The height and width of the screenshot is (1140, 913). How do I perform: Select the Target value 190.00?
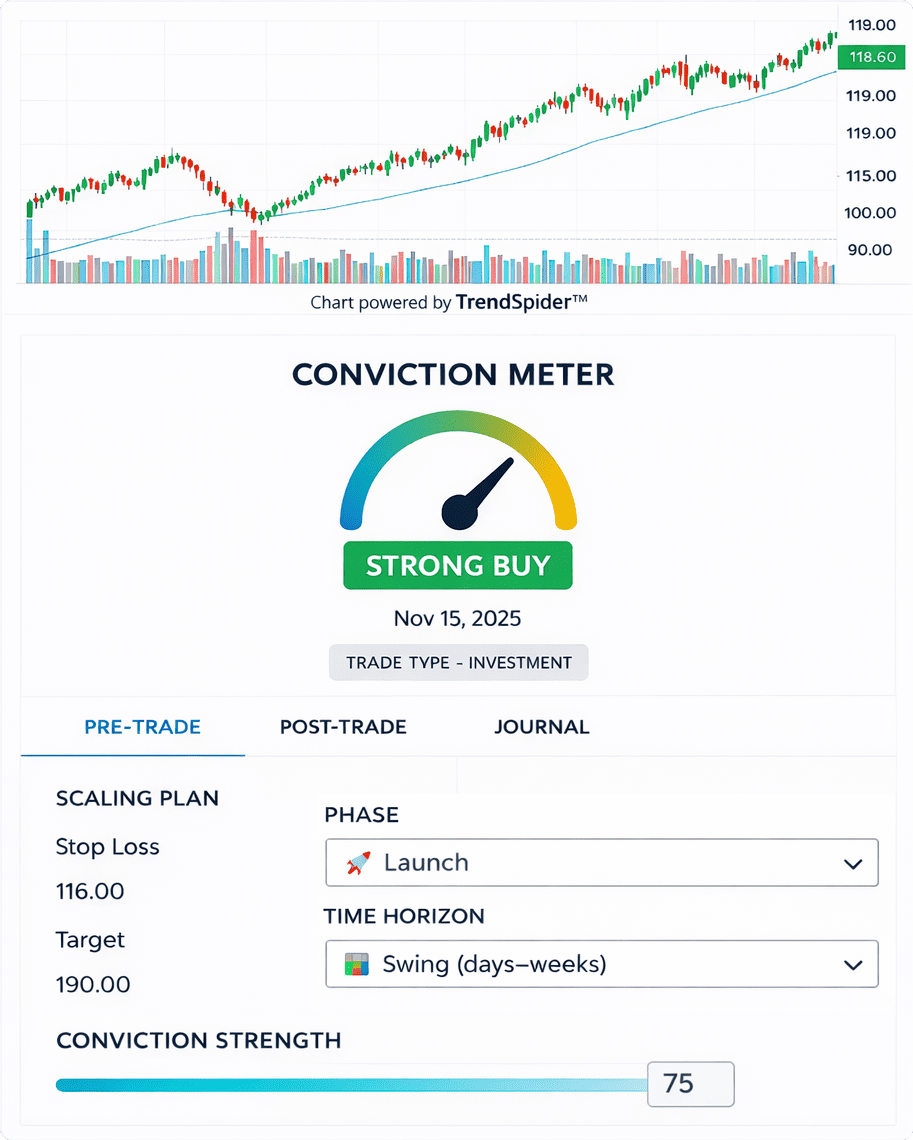click(x=93, y=984)
